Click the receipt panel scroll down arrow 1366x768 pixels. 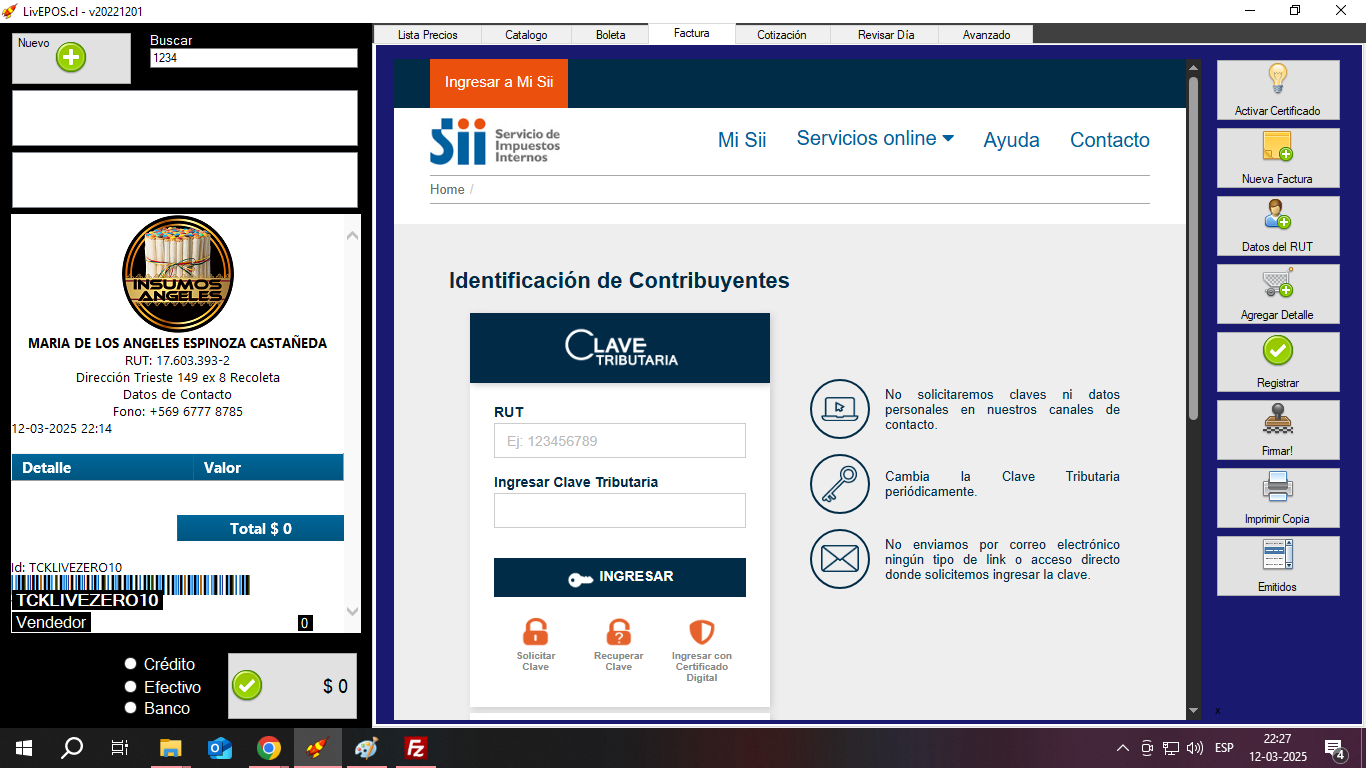pos(352,610)
